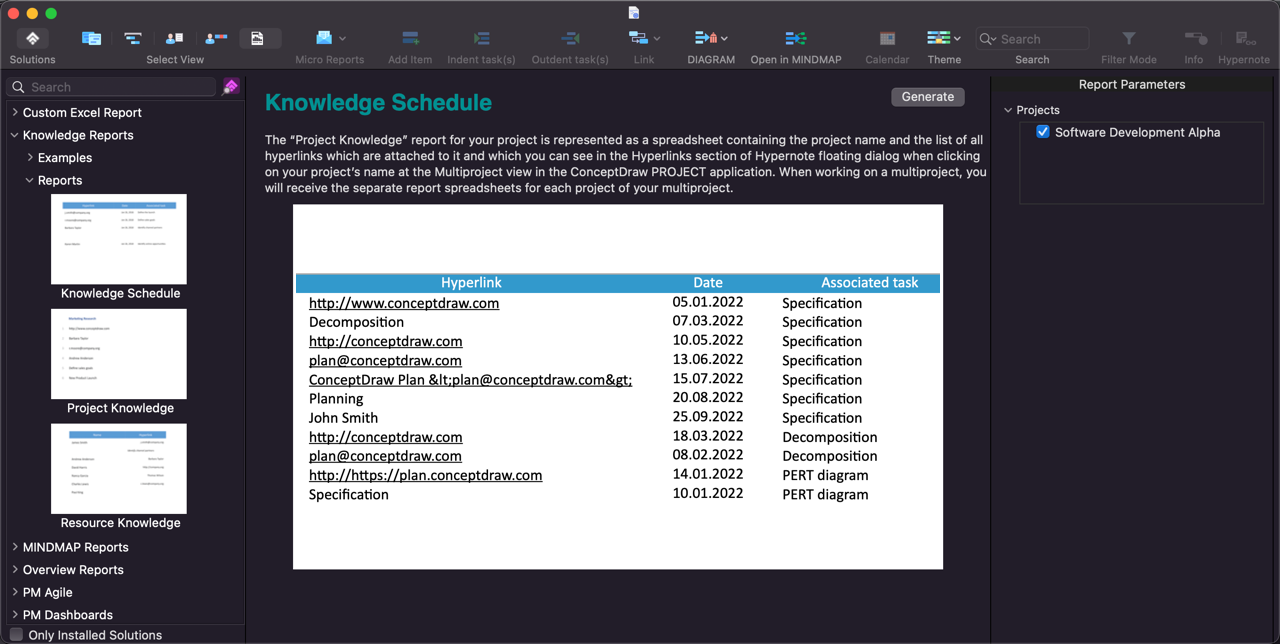Expand the PM Dashboards section
The width and height of the screenshot is (1280, 644).
pyautogui.click(x=15, y=614)
